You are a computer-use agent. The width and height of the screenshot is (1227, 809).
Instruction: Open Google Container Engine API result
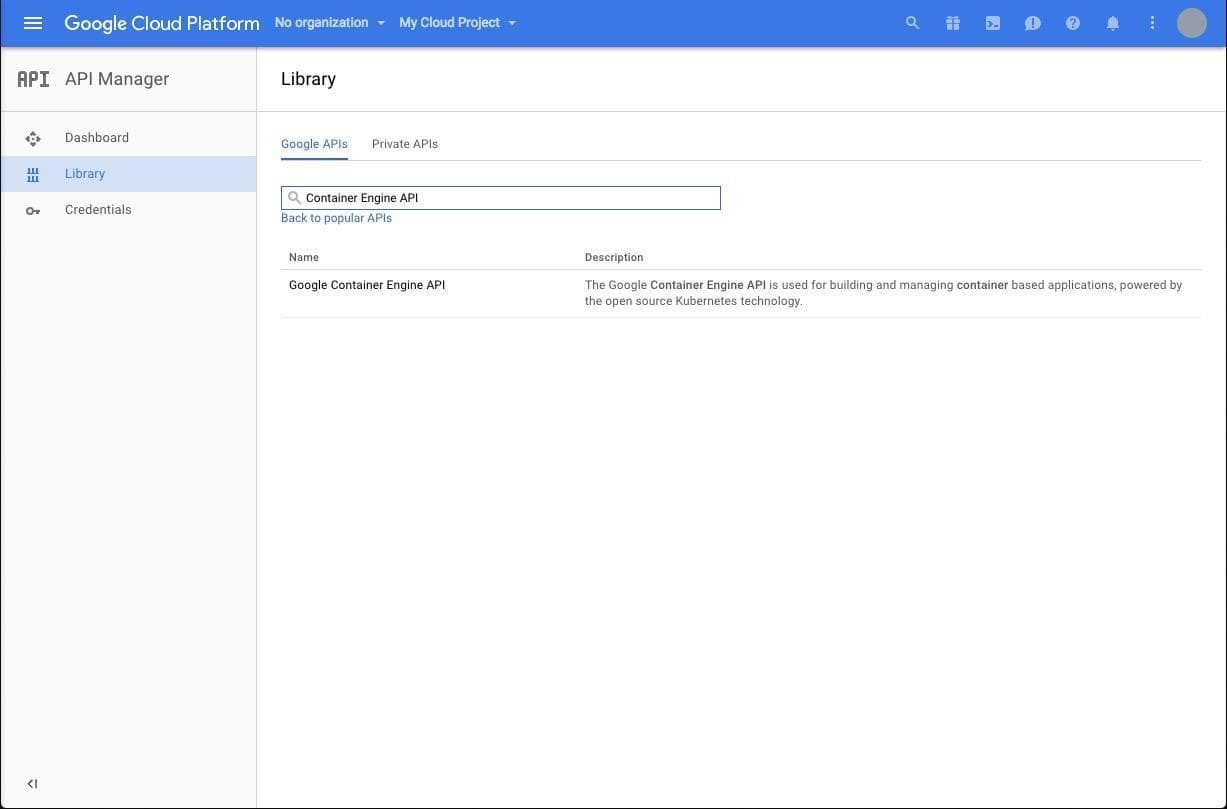pos(367,285)
